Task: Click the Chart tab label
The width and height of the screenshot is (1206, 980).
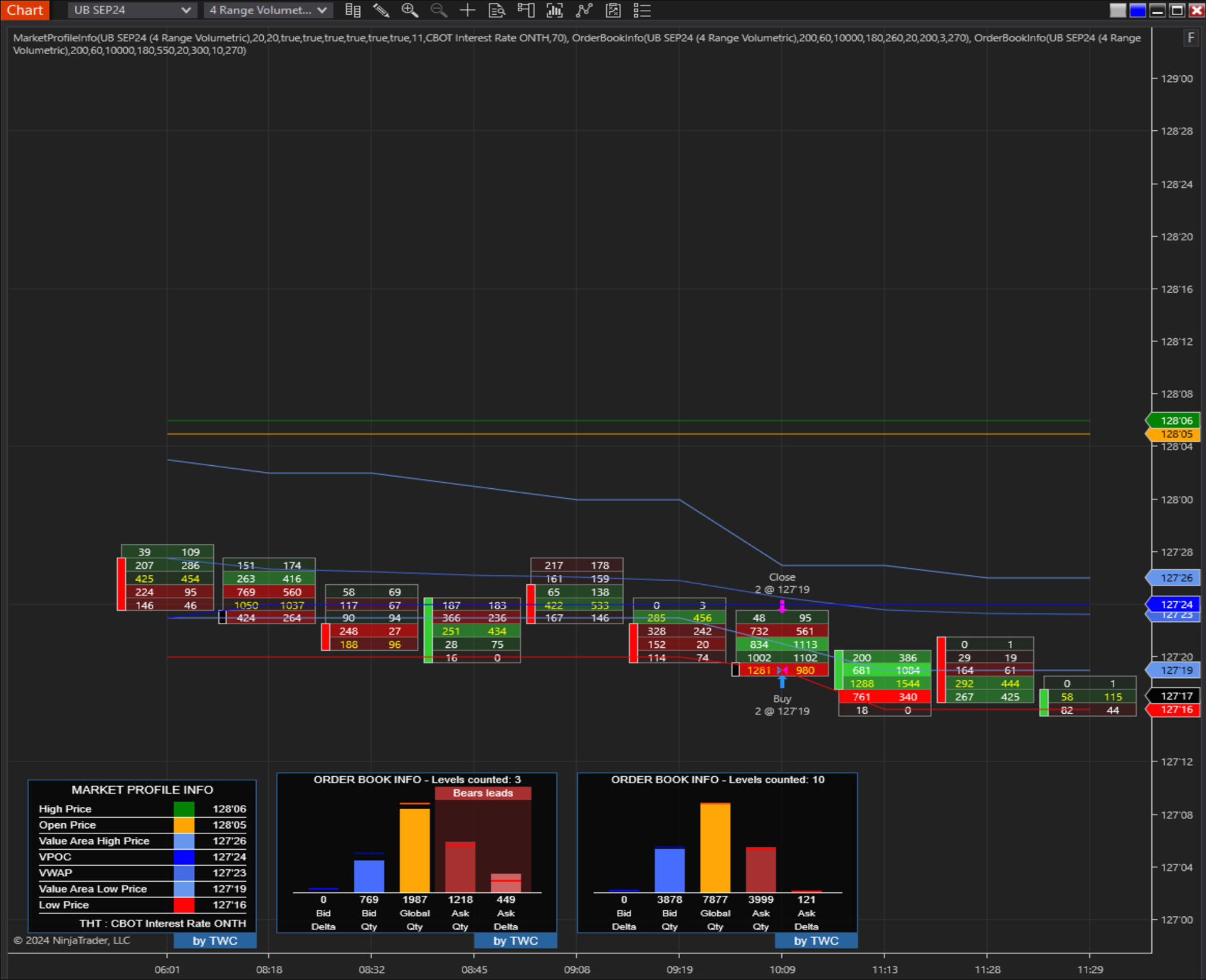Action: [25, 10]
